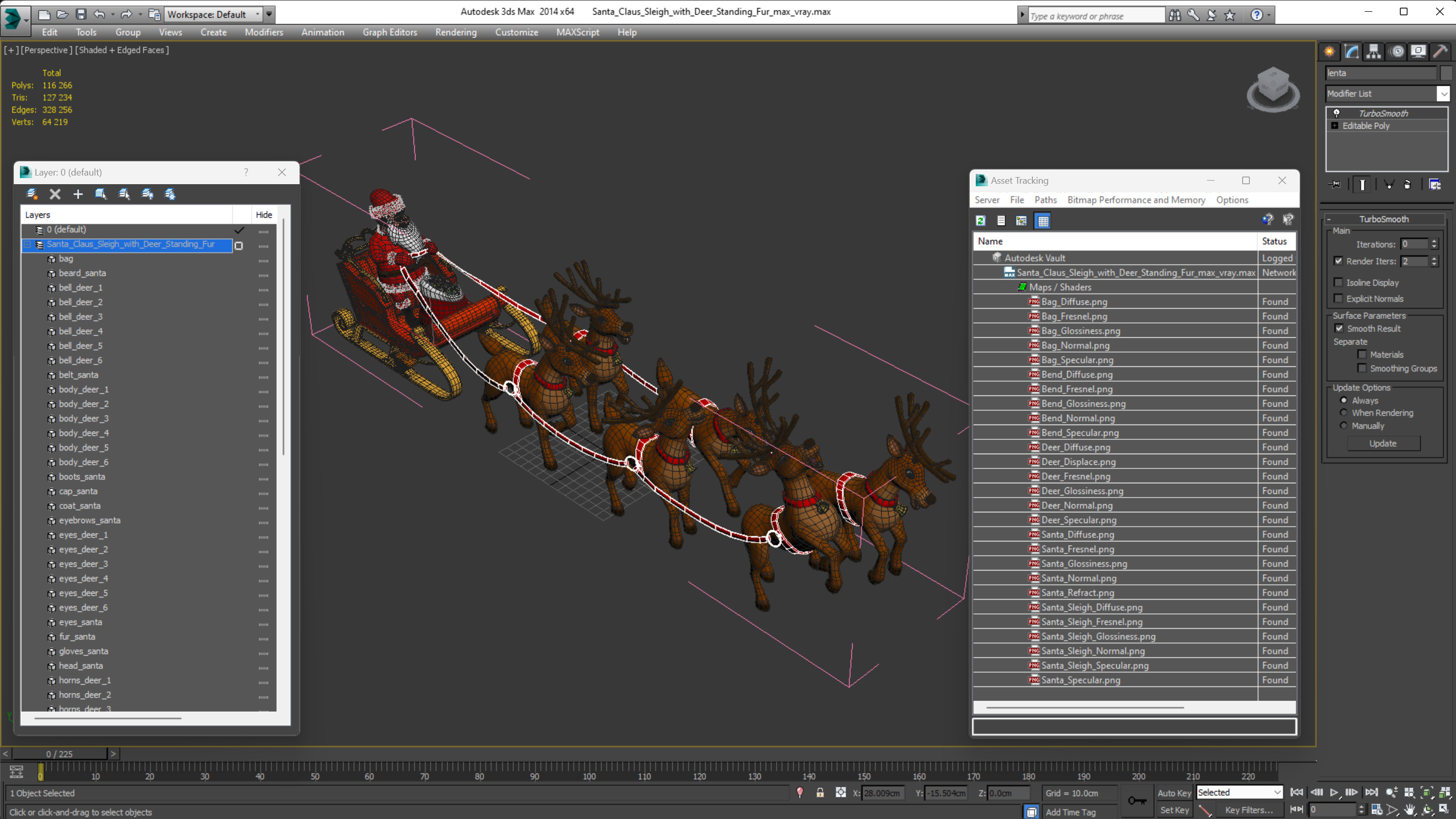This screenshot has height=819, width=1456.
Task: Open the Selected key filter dropdown
Action: [x=1240, y=792]
